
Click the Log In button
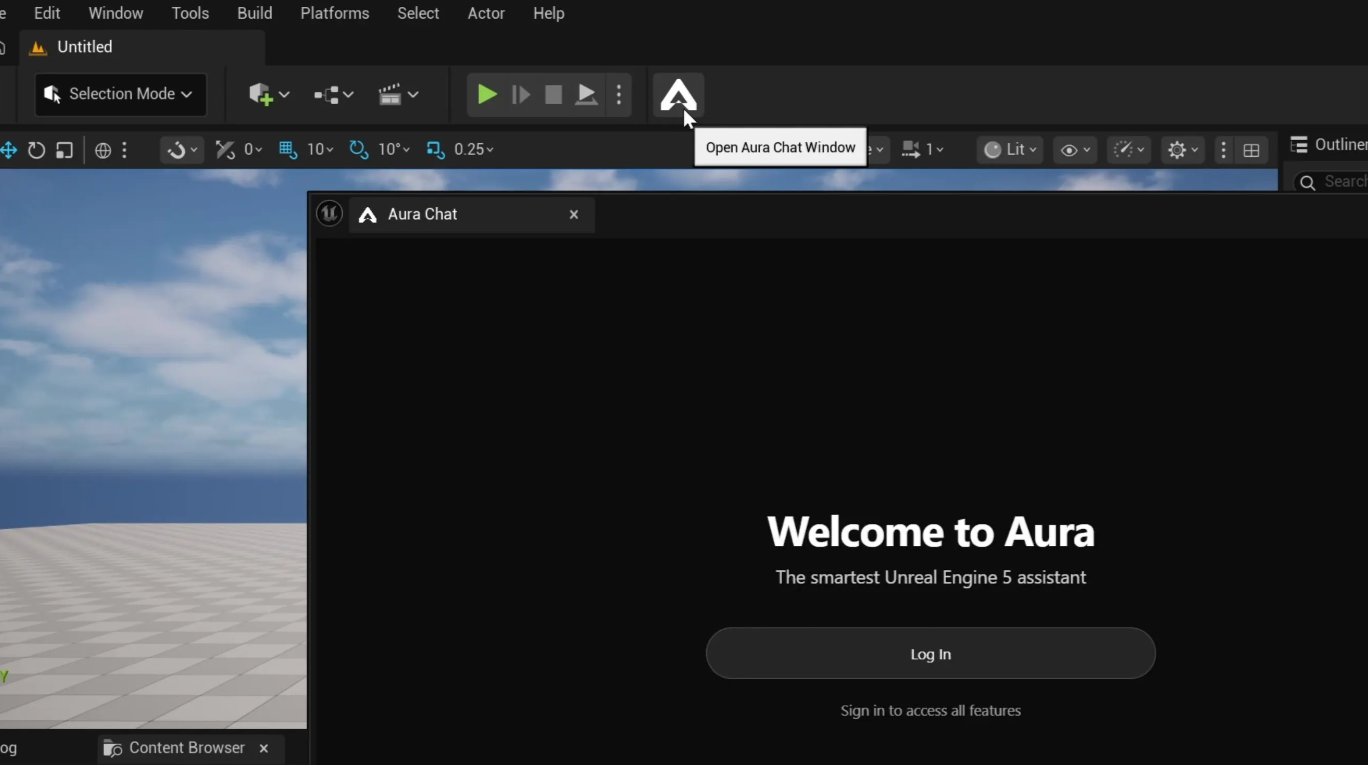[x=930, y=654]
